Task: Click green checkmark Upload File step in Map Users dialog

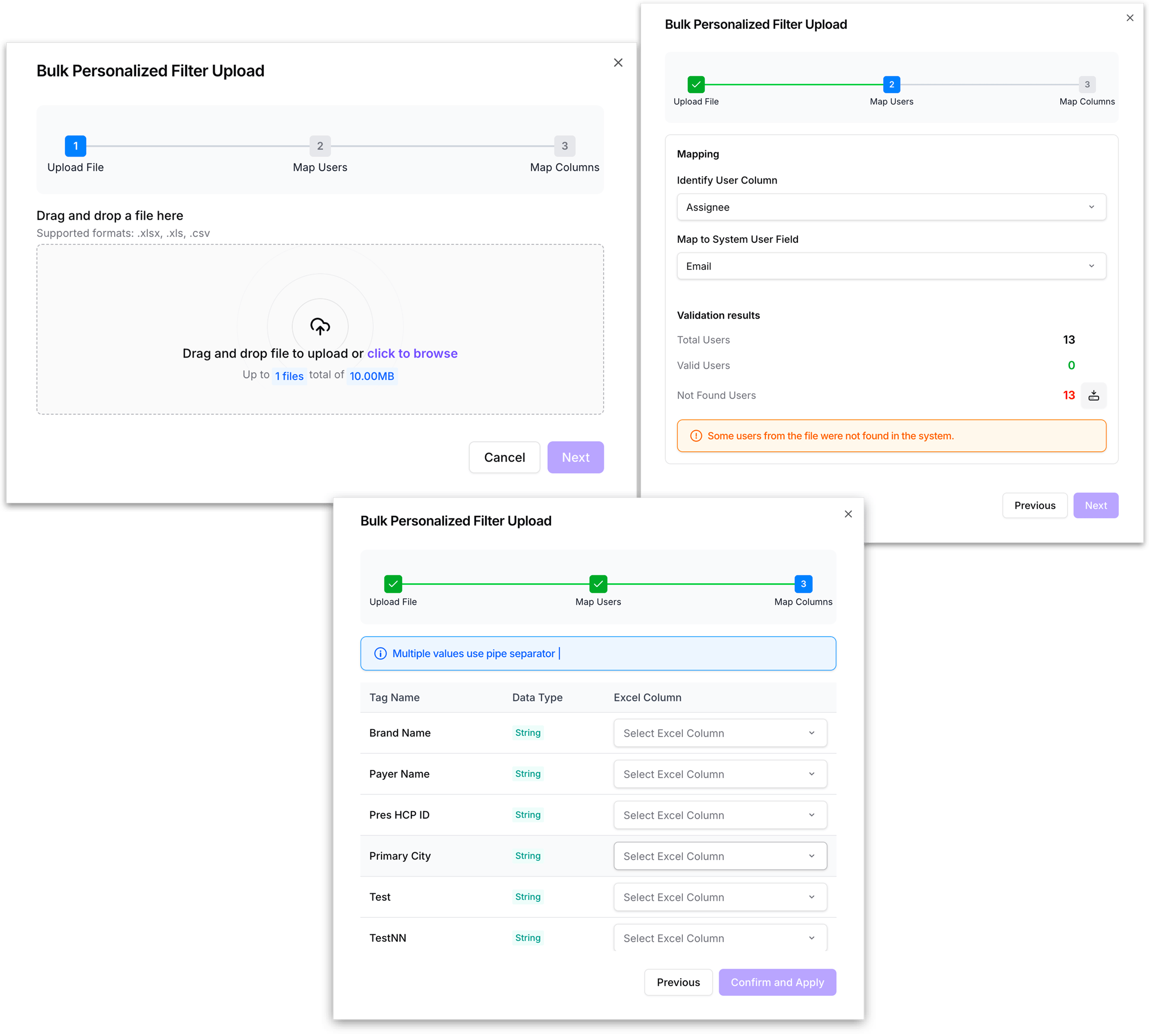Action: (696, 84)
